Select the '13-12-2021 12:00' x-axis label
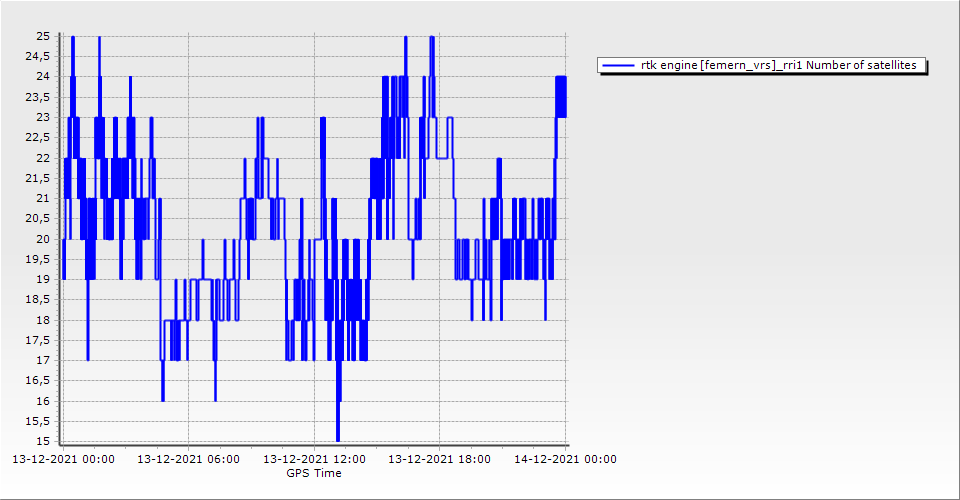The image size is (960, 500). [314, 460]
